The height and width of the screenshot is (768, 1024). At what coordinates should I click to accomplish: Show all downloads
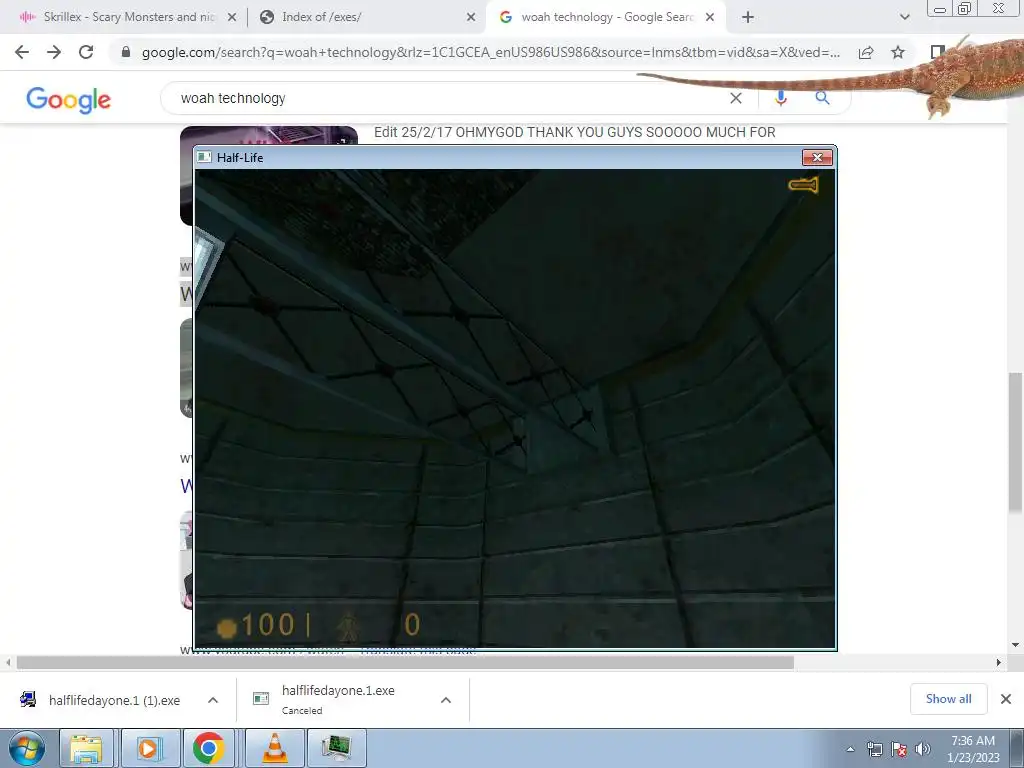click(x=948, y=699)
